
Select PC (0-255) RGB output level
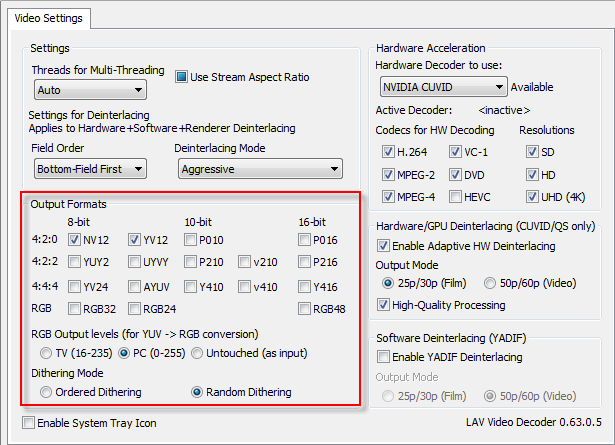pyautogui.click(x=124, y=353)
